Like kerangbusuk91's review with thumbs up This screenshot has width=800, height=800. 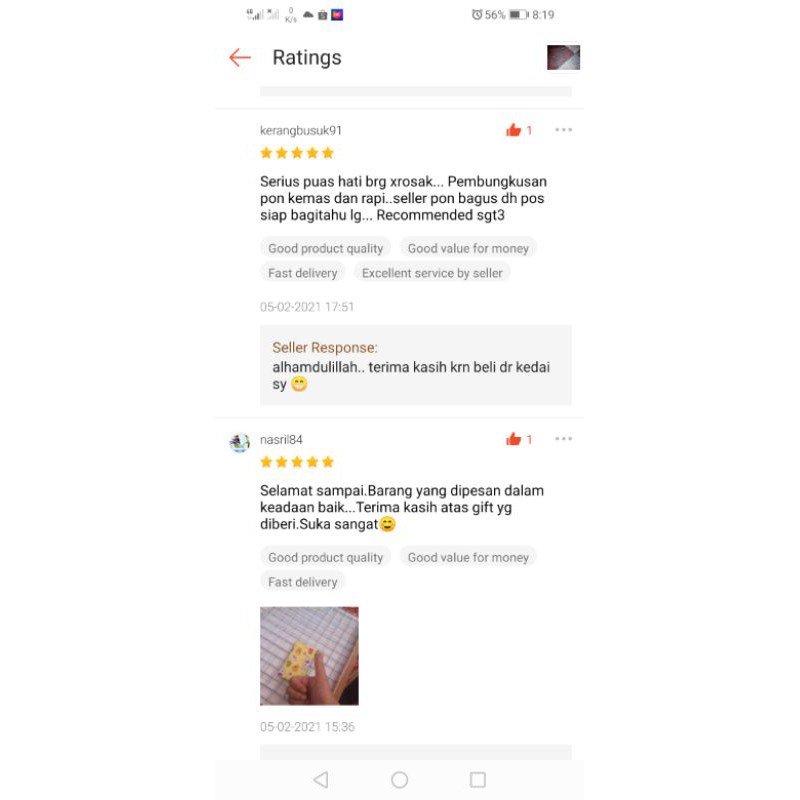coord(514,130)
